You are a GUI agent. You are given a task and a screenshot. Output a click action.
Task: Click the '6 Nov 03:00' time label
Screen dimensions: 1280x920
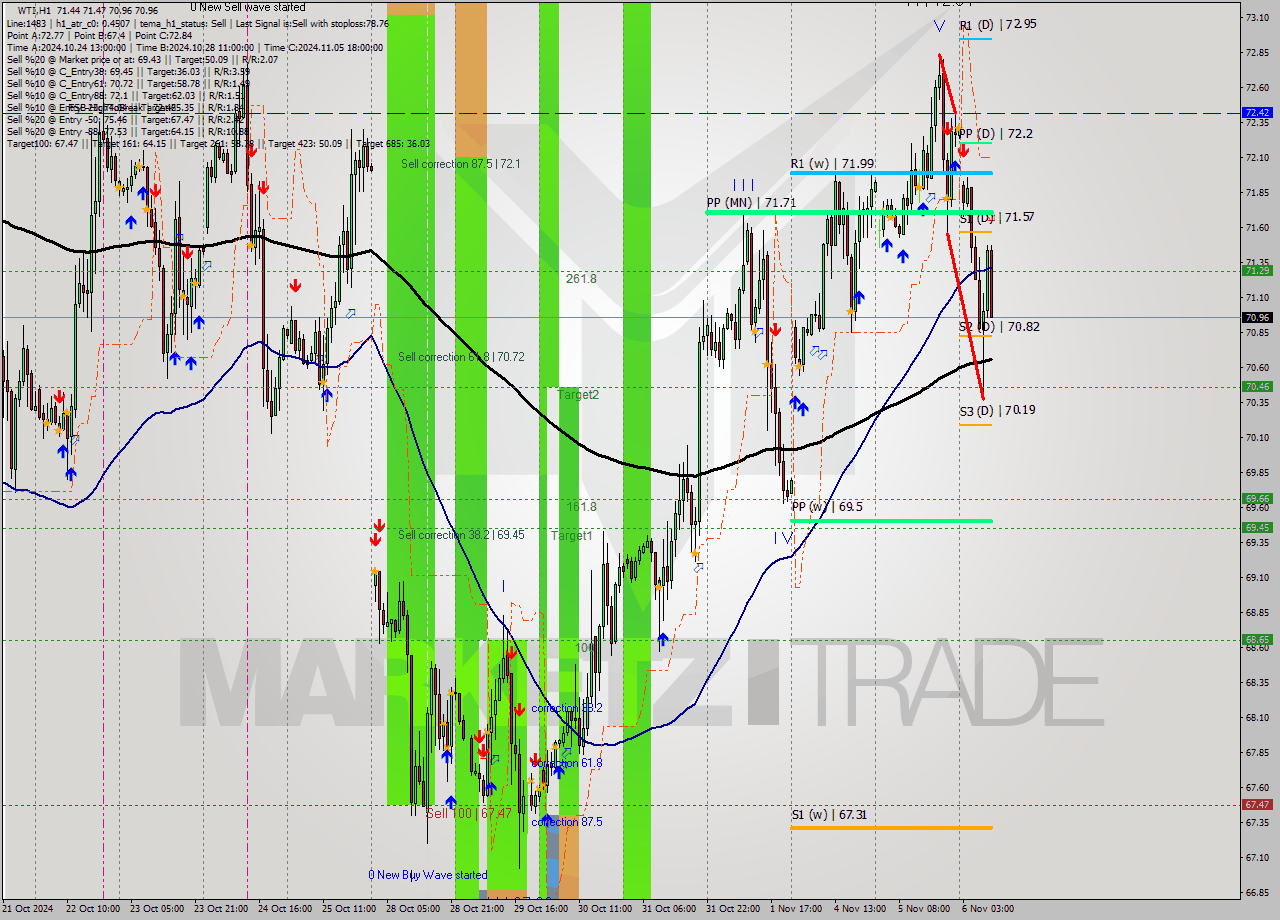(x=987, y=909)
